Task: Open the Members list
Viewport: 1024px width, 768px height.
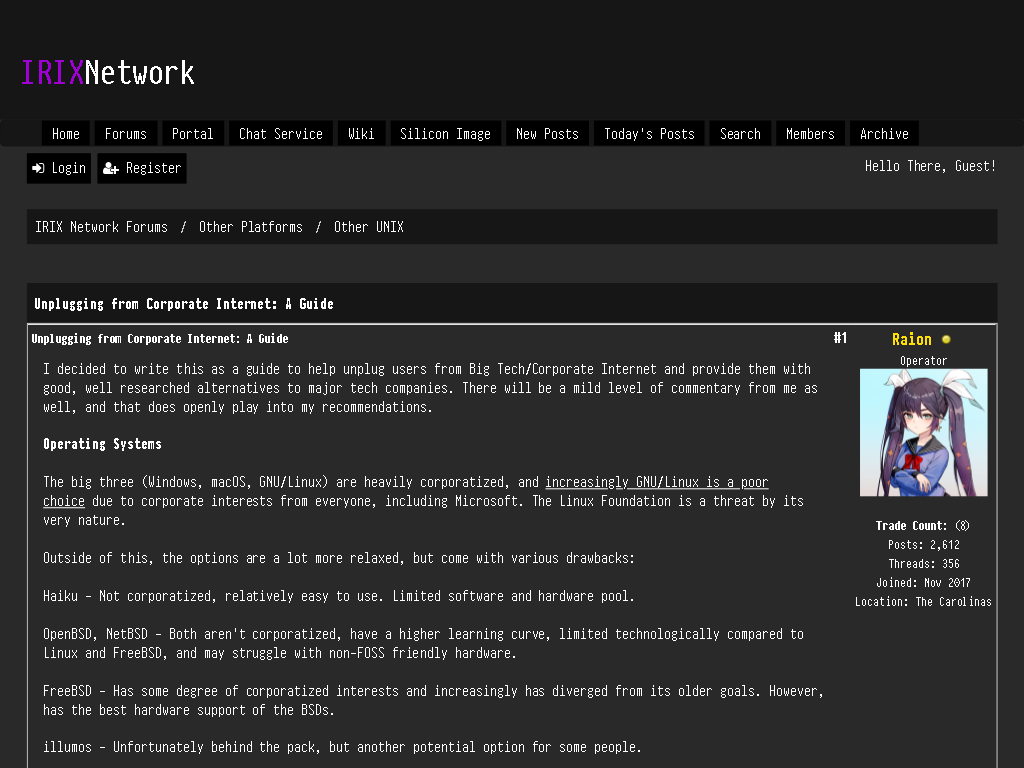Action: pos(810,134)
